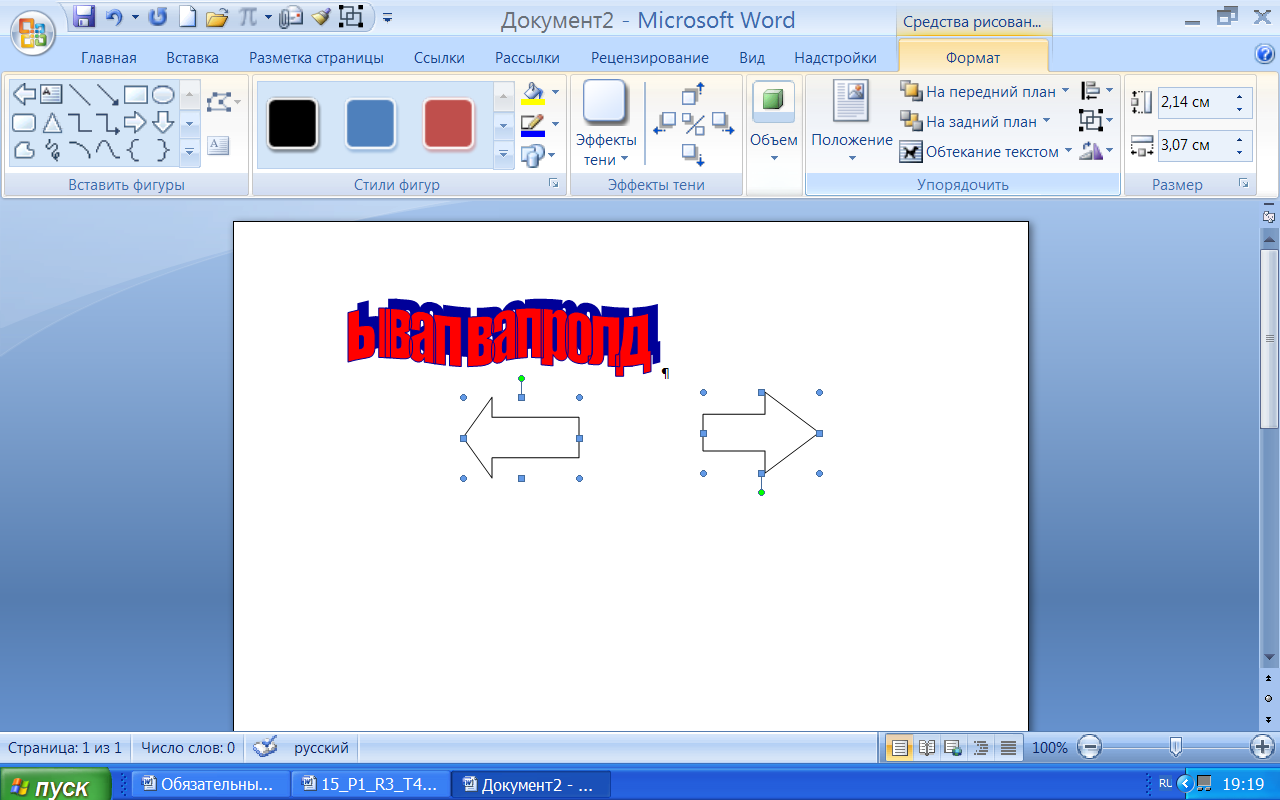
Task: Expand the insert shapes gallery
Action: pyautogui.click(x=190, y=151)
